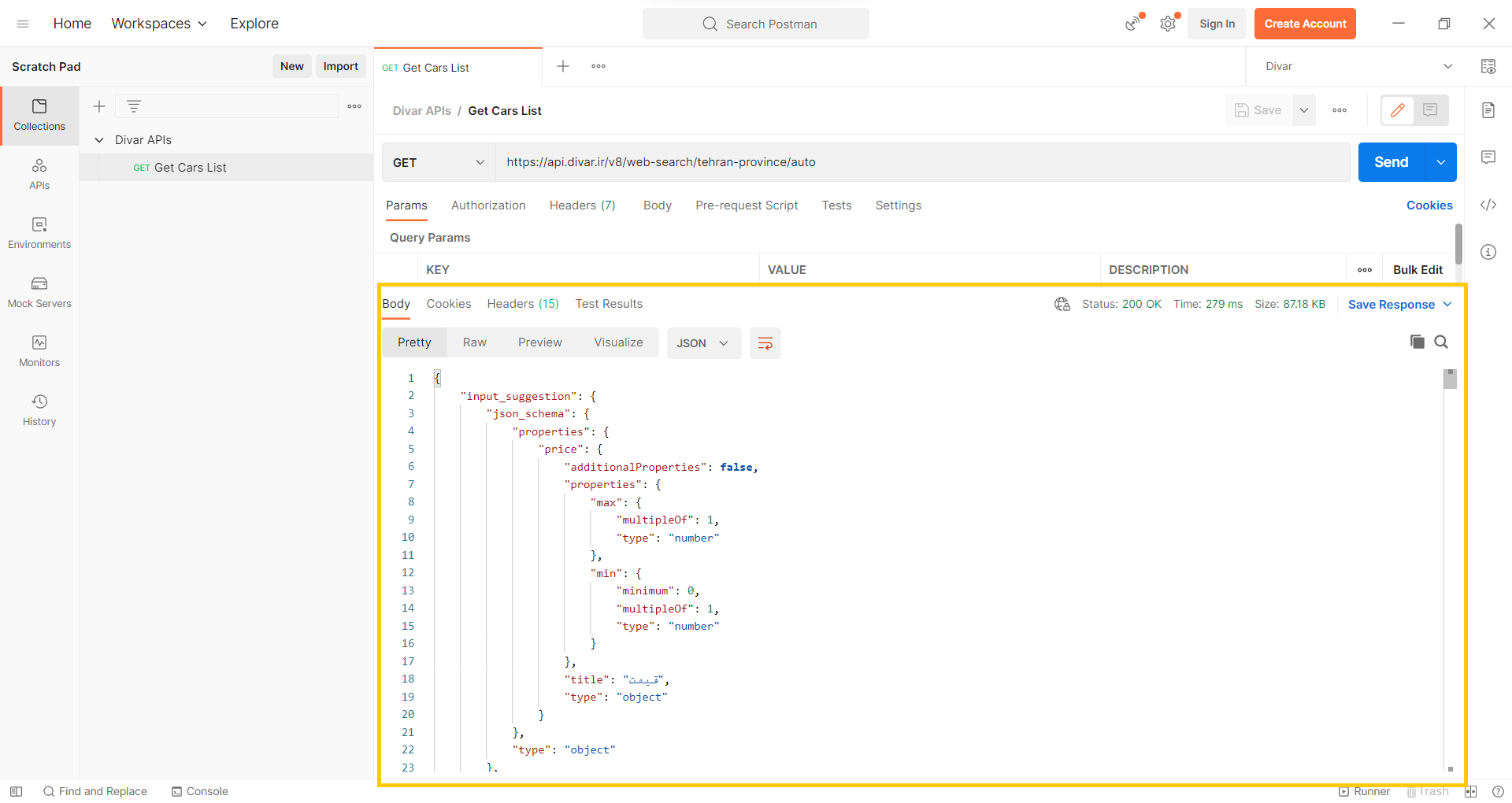Open comments icon in right sidebar
The width and height of the screenshot is (1512, 803).
click(1488, 157)
